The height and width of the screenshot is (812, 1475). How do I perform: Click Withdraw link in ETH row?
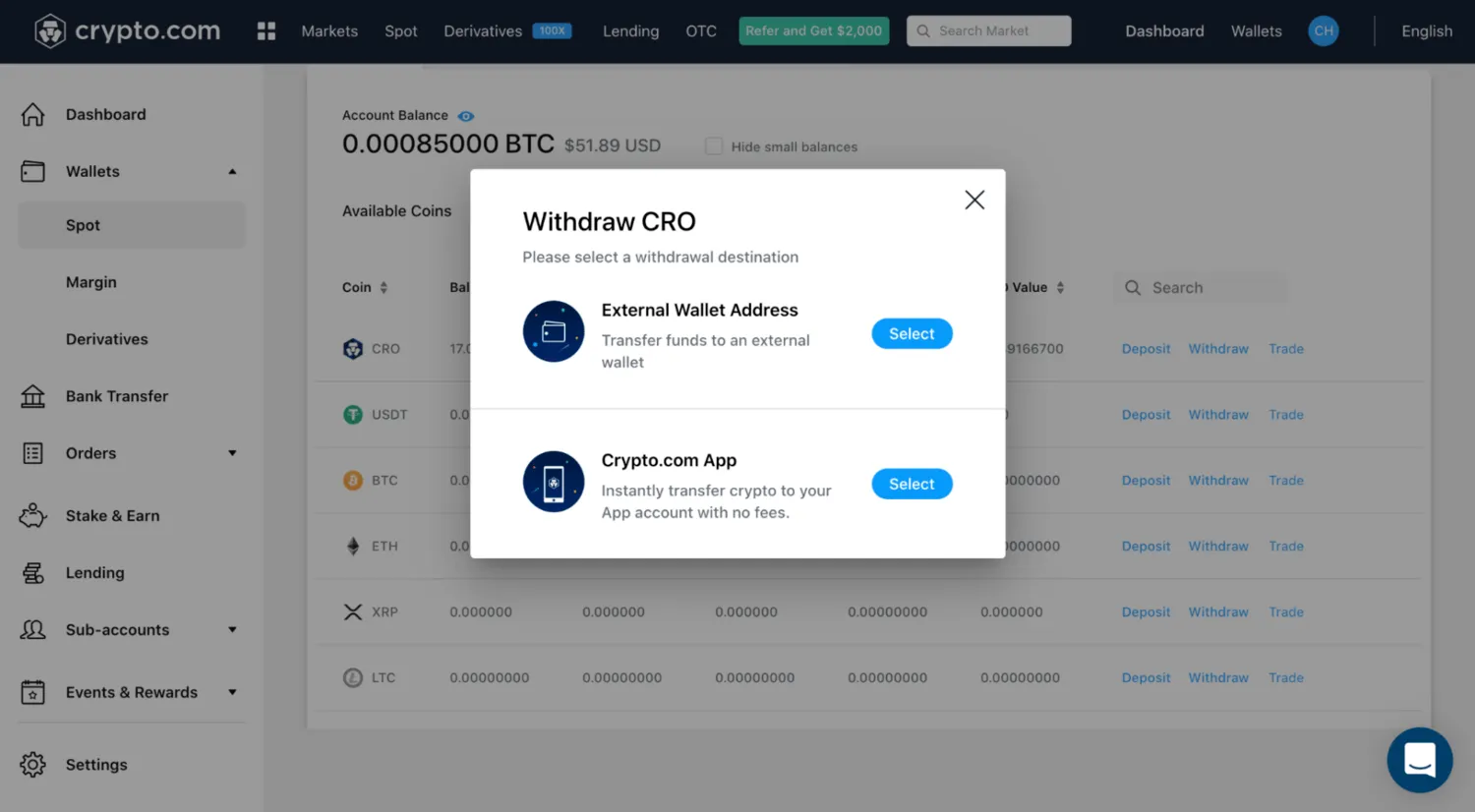click(x=1218, y=547)
